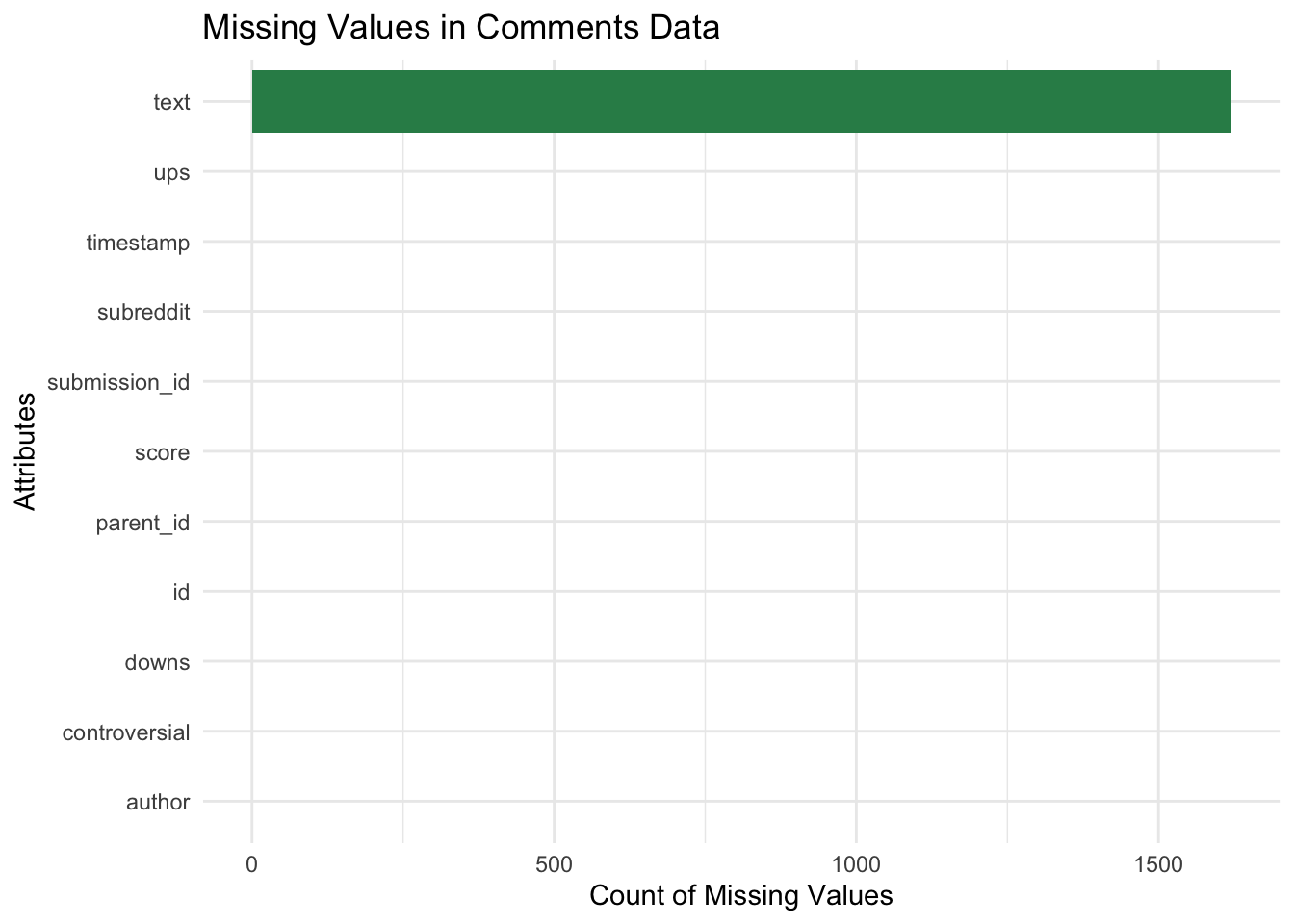
Task: Click the "id" attribute label
Action: [x=181, y=592]
